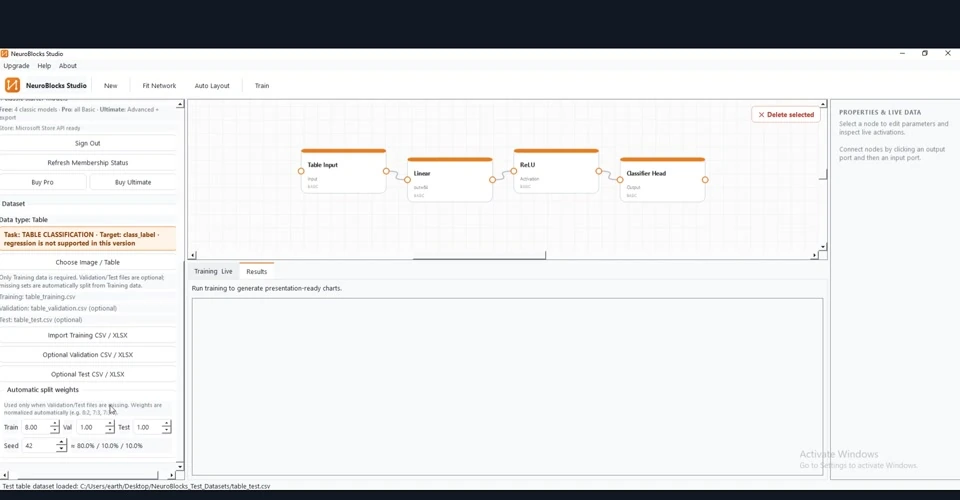960x500 pixels.
Task: Click Refresh Membership Status button
Action: point(88,163)
